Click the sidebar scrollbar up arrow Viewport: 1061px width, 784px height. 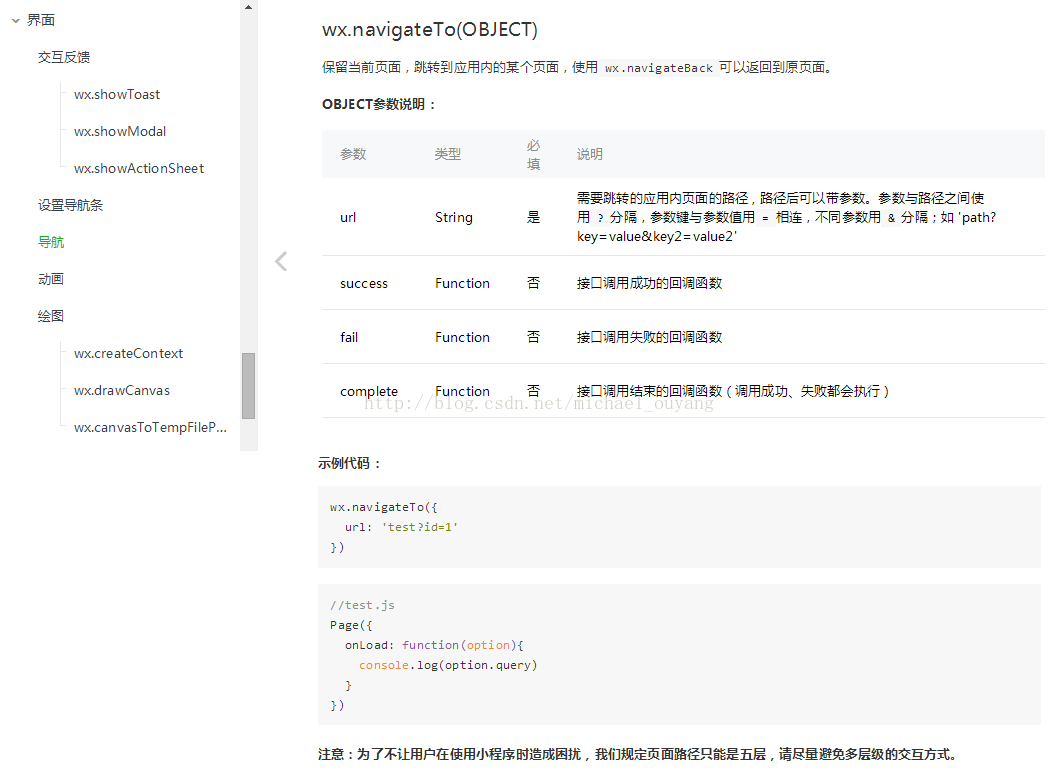(248, 7)
